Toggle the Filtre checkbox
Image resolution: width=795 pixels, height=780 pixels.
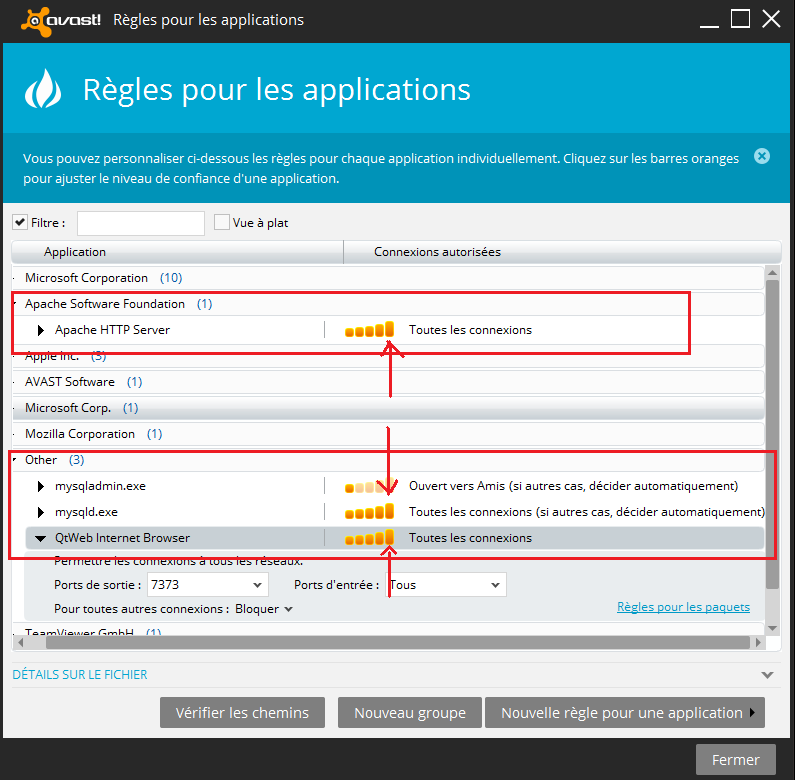click(20, 222)
